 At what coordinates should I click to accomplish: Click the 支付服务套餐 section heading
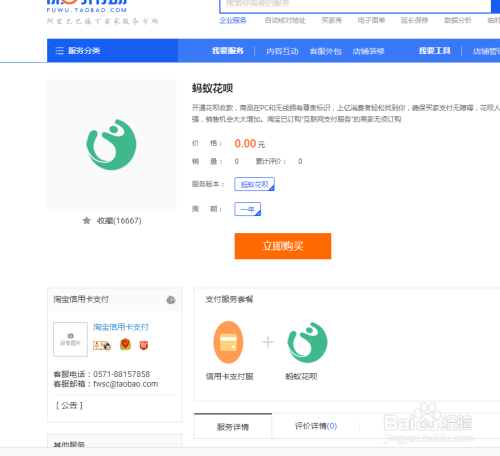click(x=229, y=299)
